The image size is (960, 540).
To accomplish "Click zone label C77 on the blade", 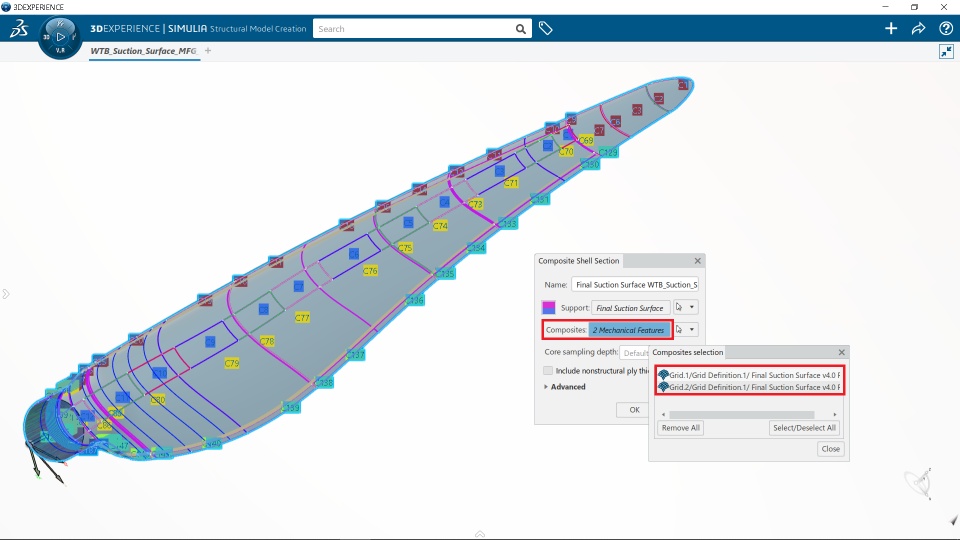I will pyautogui.click(x=302, y=318).
